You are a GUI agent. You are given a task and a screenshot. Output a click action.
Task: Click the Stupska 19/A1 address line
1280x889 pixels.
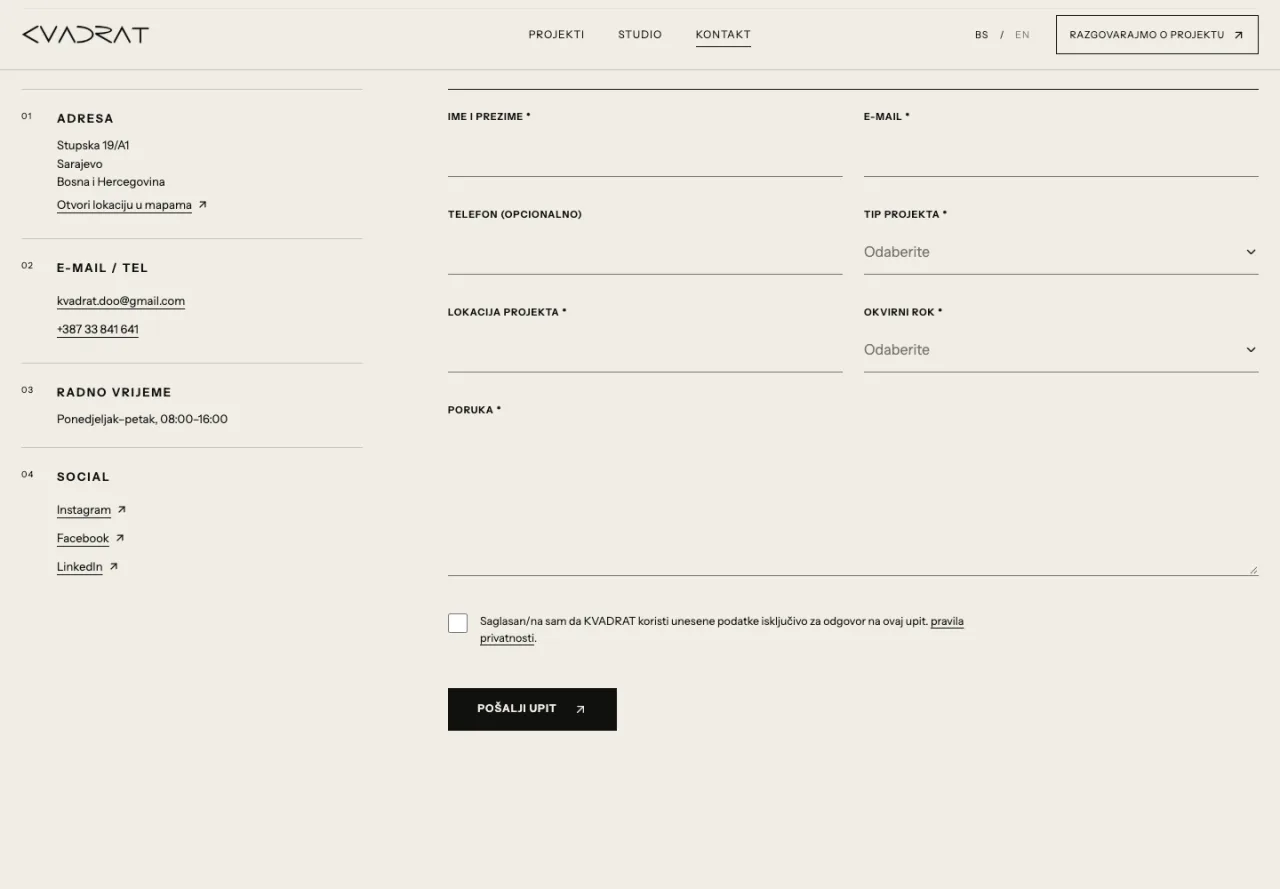(x=93, y=146)
